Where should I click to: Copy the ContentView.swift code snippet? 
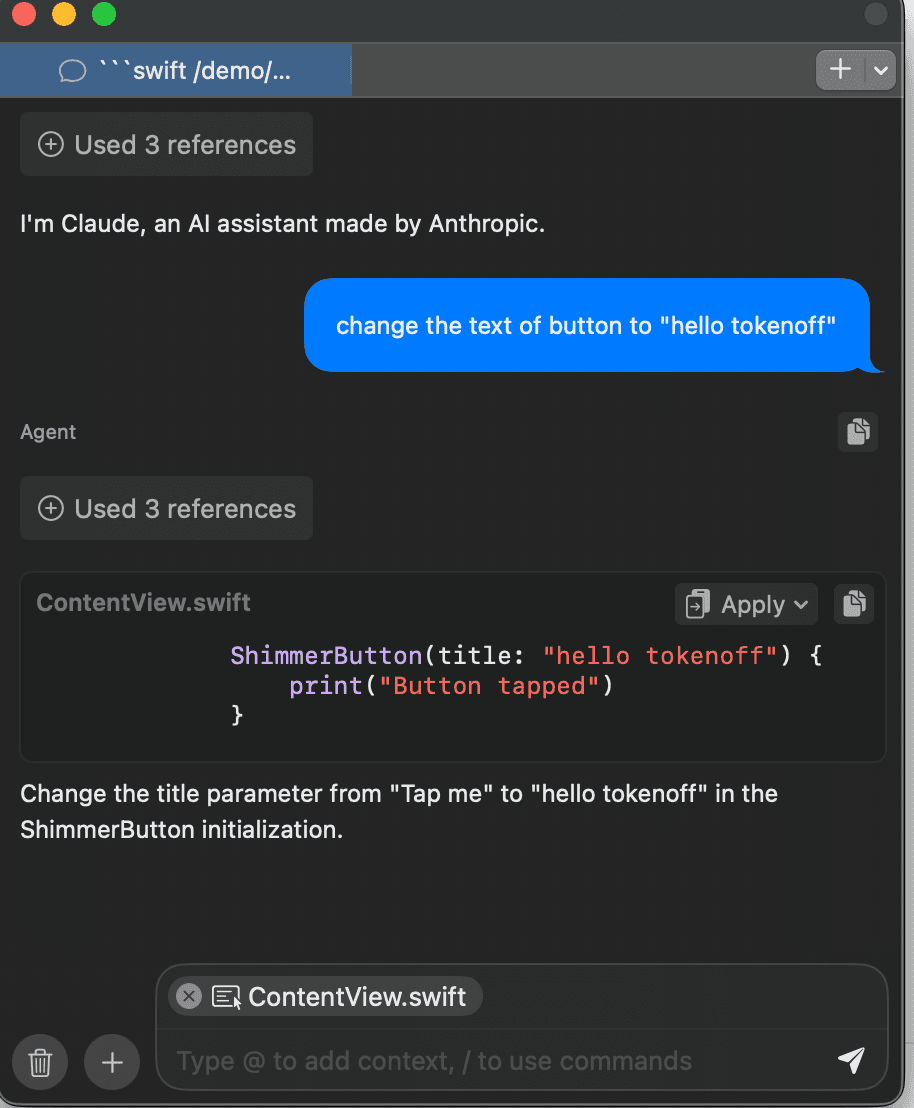click(854, 605)
